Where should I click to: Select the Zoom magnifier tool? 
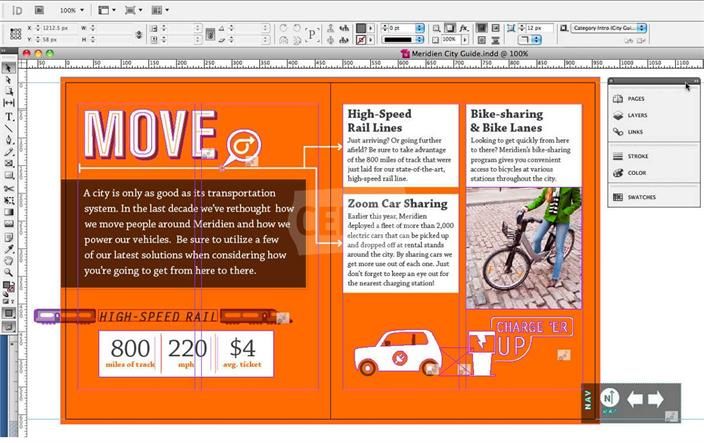tap(9, 271)
